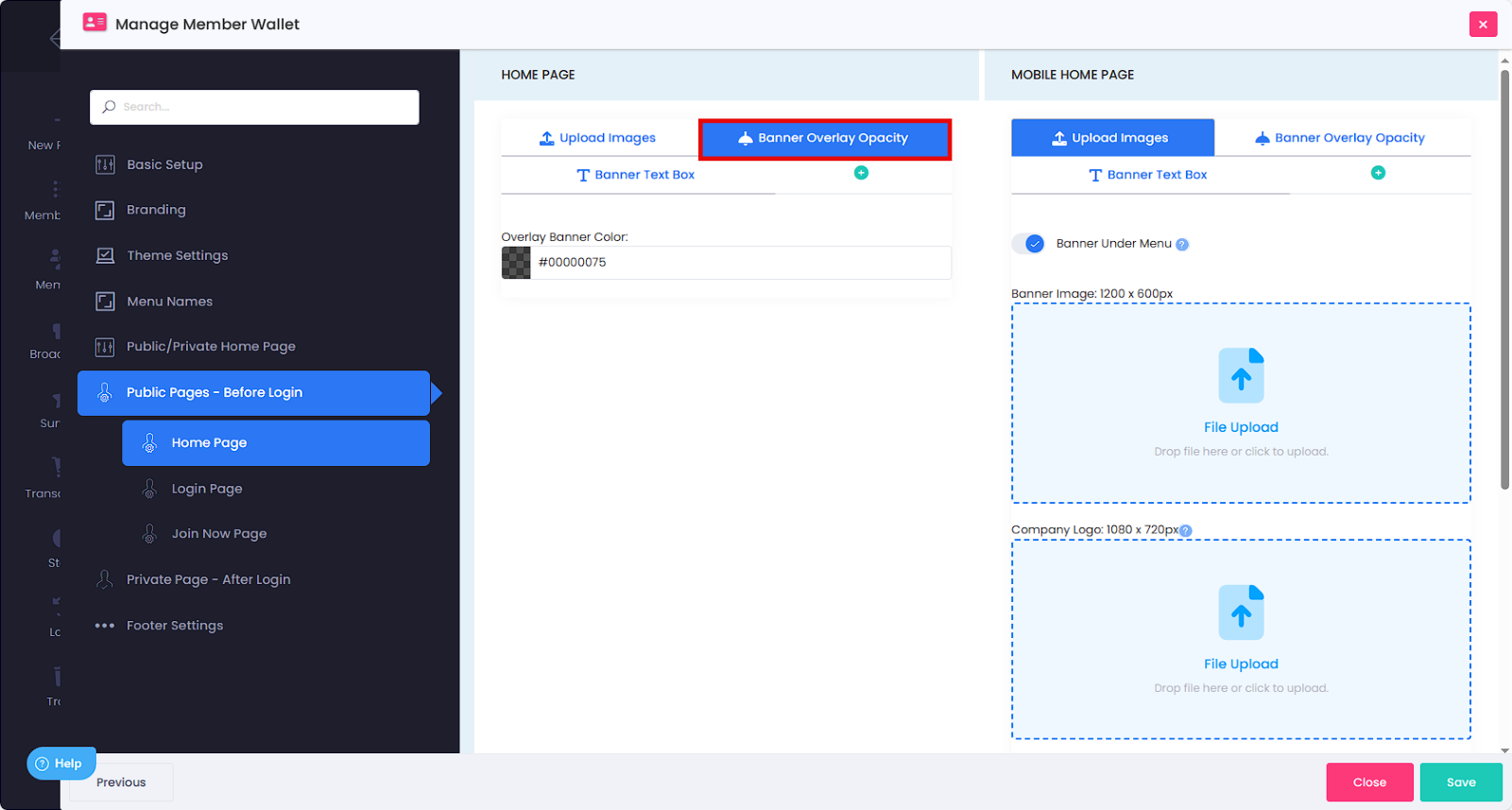Collapse the Public Pages - Before Login section

click(253, 393)
